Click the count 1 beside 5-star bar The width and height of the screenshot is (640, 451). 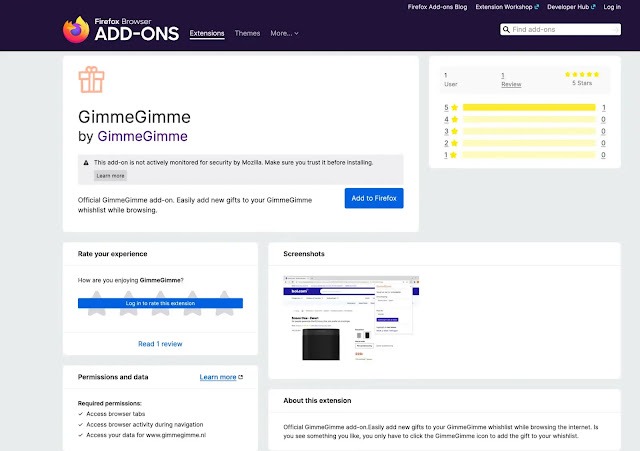tap(604, 107)
